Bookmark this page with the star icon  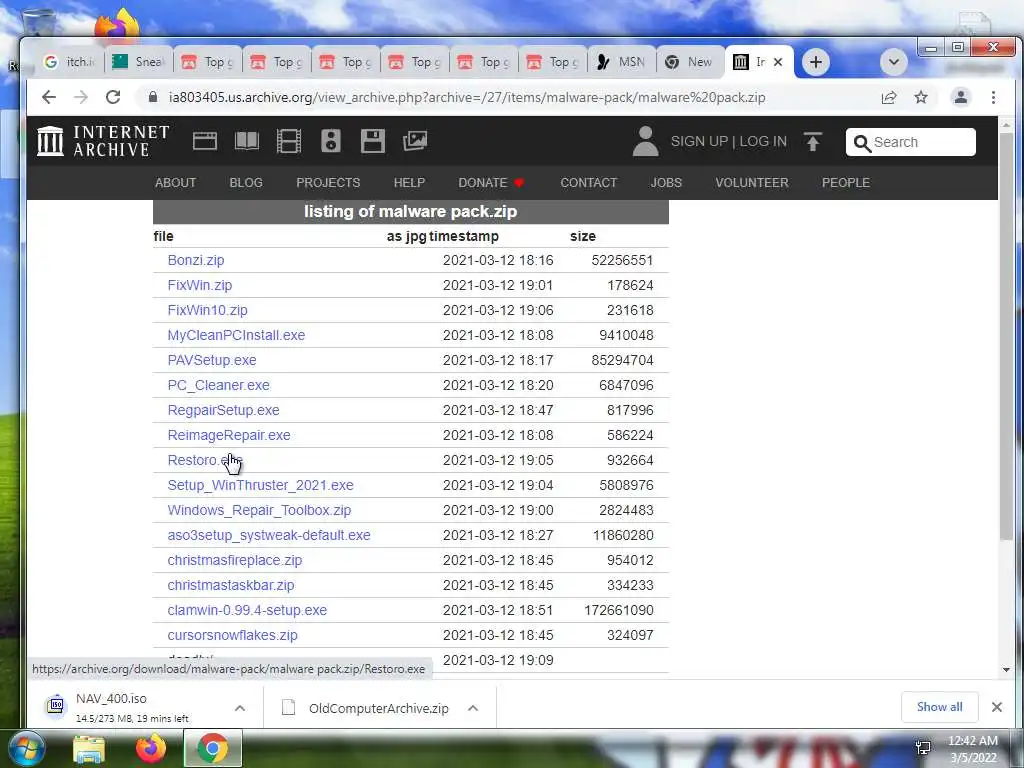(921, 97)
